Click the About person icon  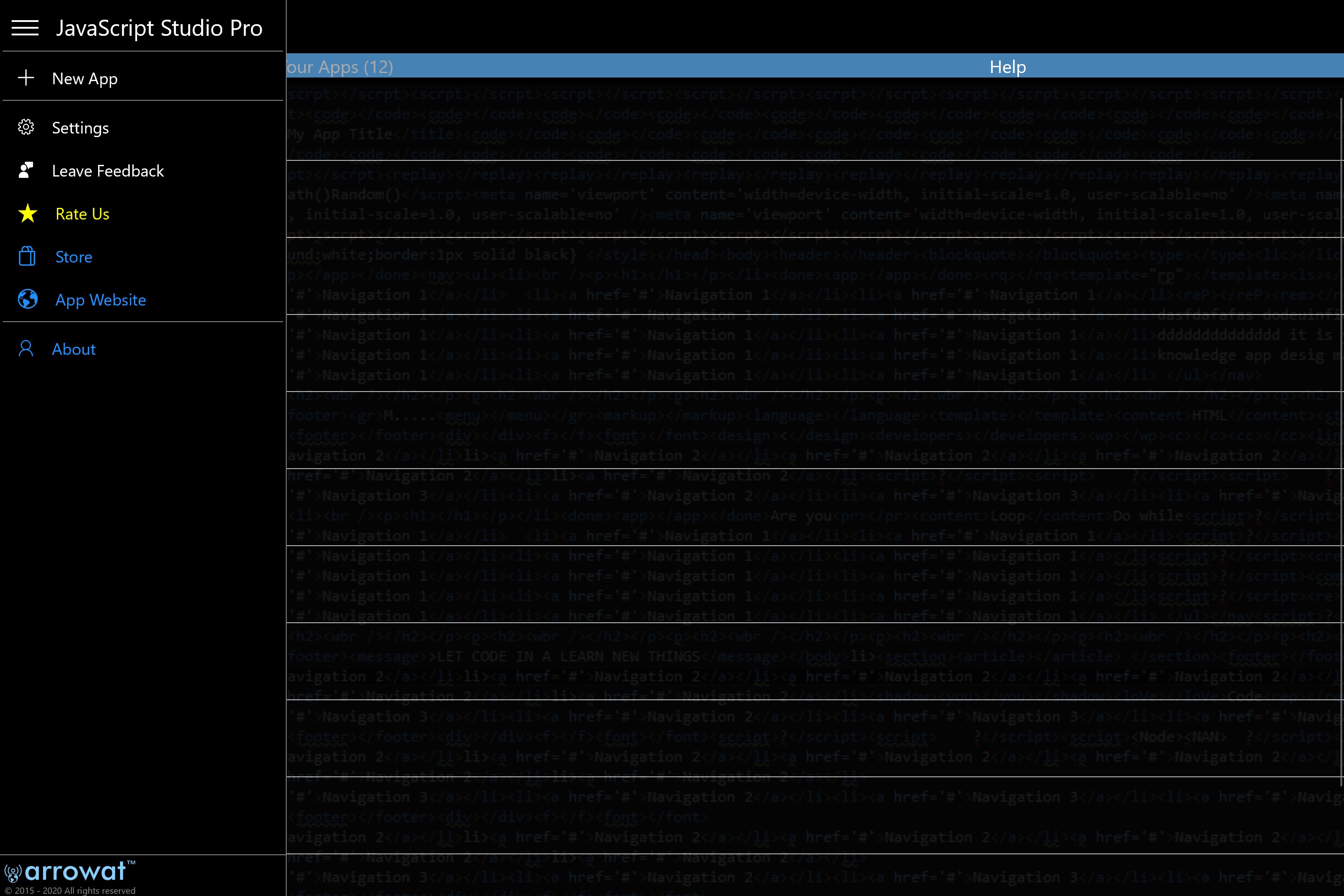(26, 349)
